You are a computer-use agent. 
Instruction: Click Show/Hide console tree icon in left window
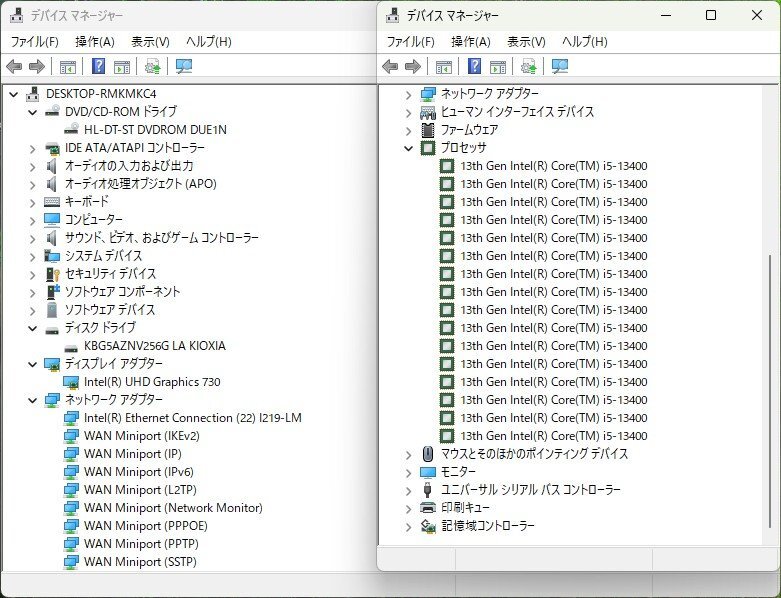pos(67,66)
